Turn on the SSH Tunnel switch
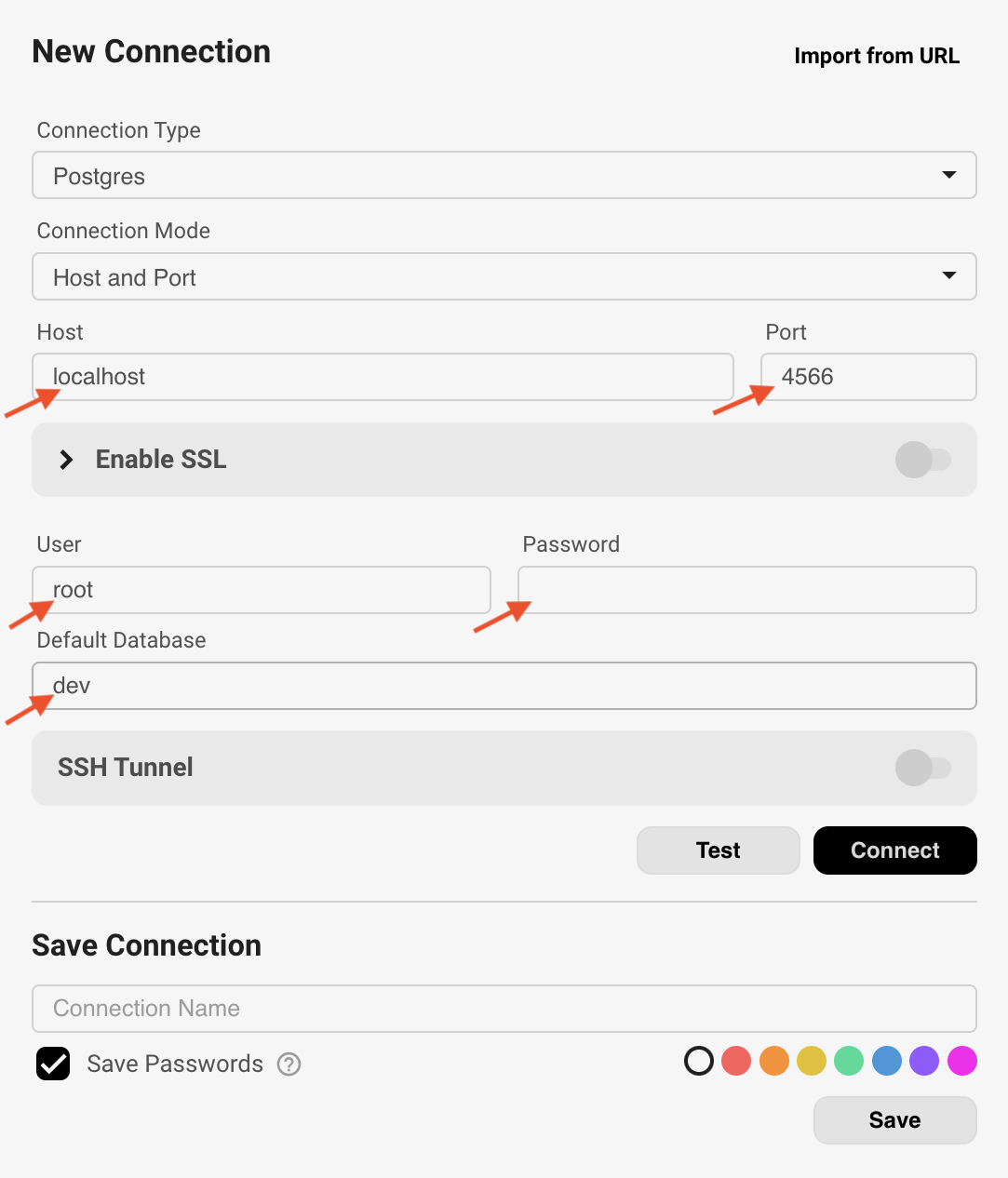The width and height of the screenshot is (1008, 1178). [x=922, y=768]
